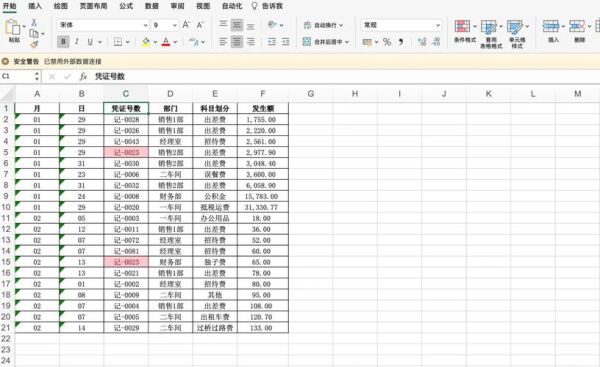
Task: Expand Merge & Center (合并后居中) arrow
Action: pos(347,42)
